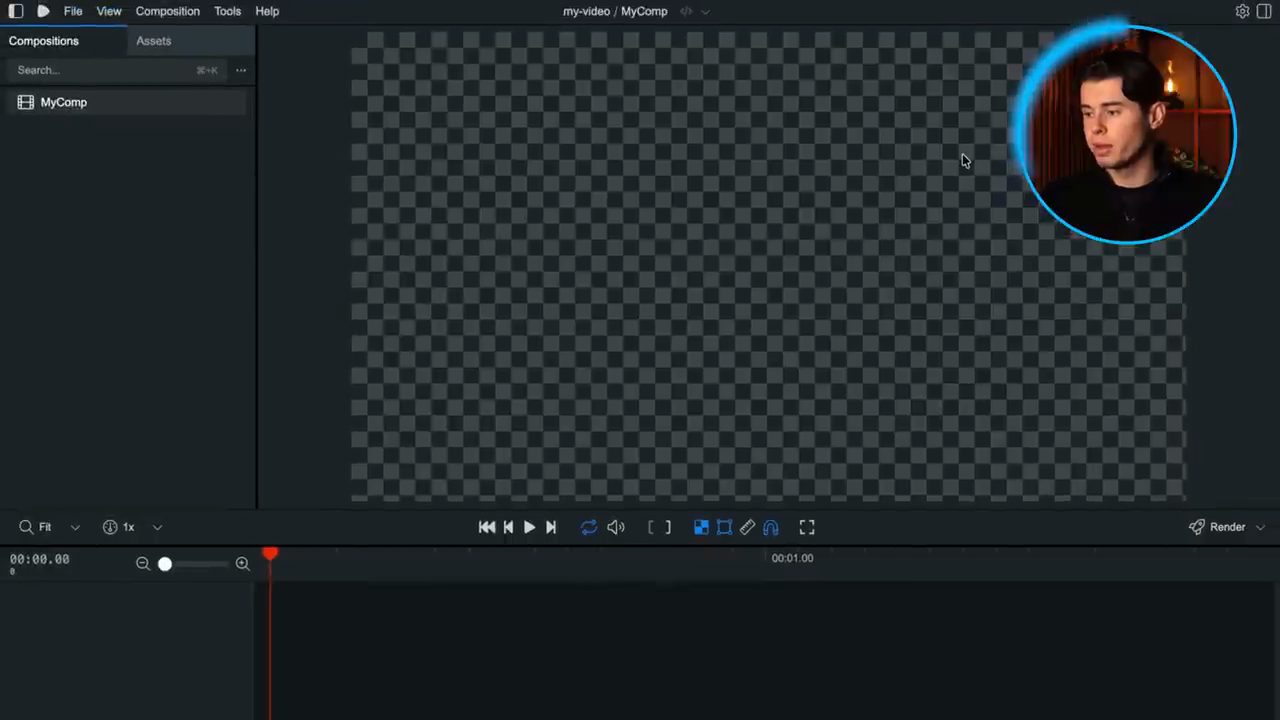This screenshot has width=1280, height=720.
Task: Toggle loop playback
Action: click(x=589, y=527)
